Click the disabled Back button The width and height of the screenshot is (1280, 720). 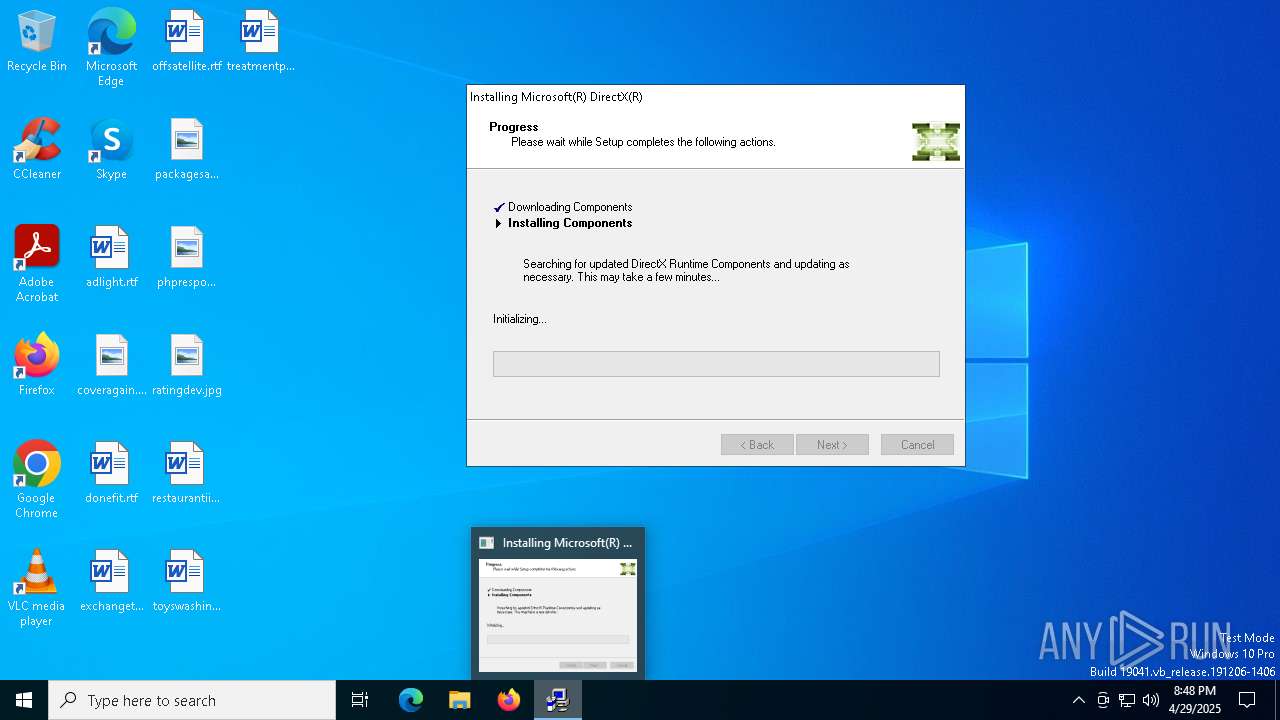[x=757, y=445]
